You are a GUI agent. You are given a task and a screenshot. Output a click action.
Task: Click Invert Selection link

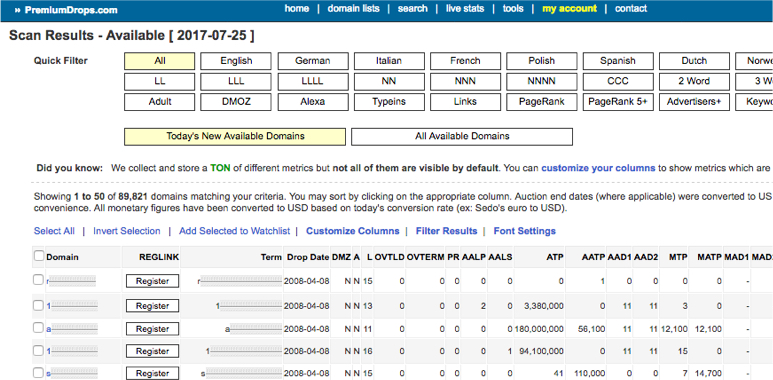(x=127, y=231)
